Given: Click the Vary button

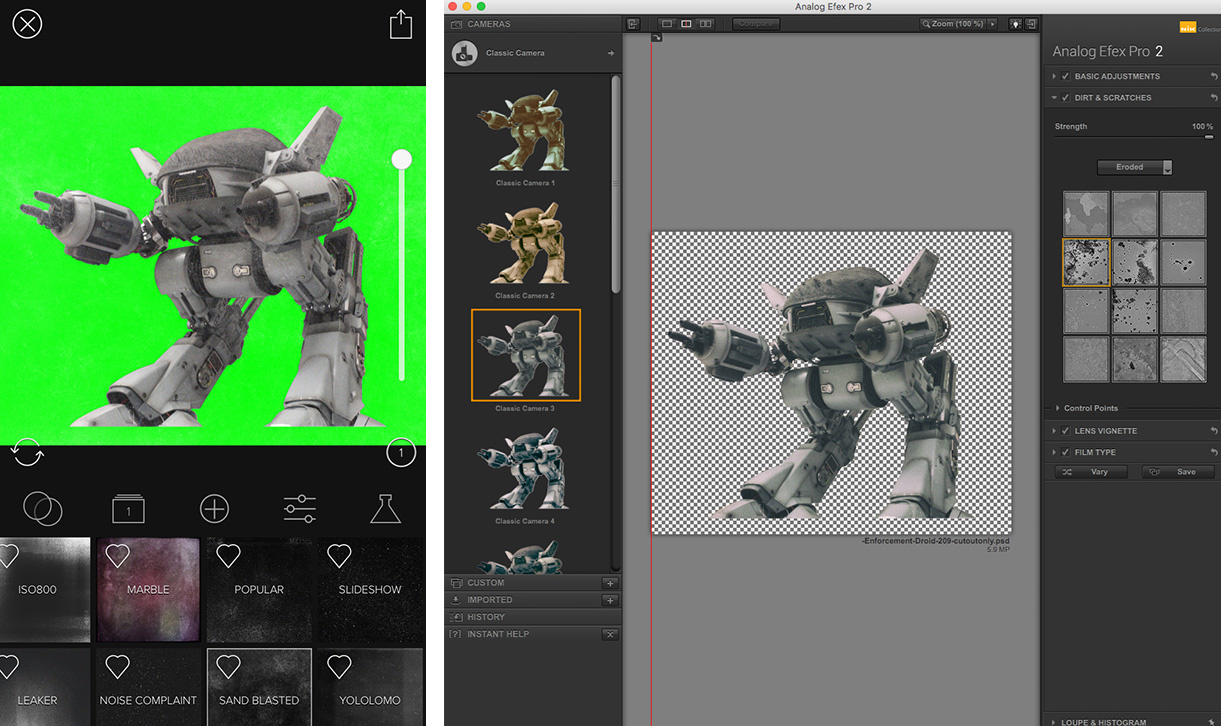Looking at the screenshot, I should click(1091, 472).
